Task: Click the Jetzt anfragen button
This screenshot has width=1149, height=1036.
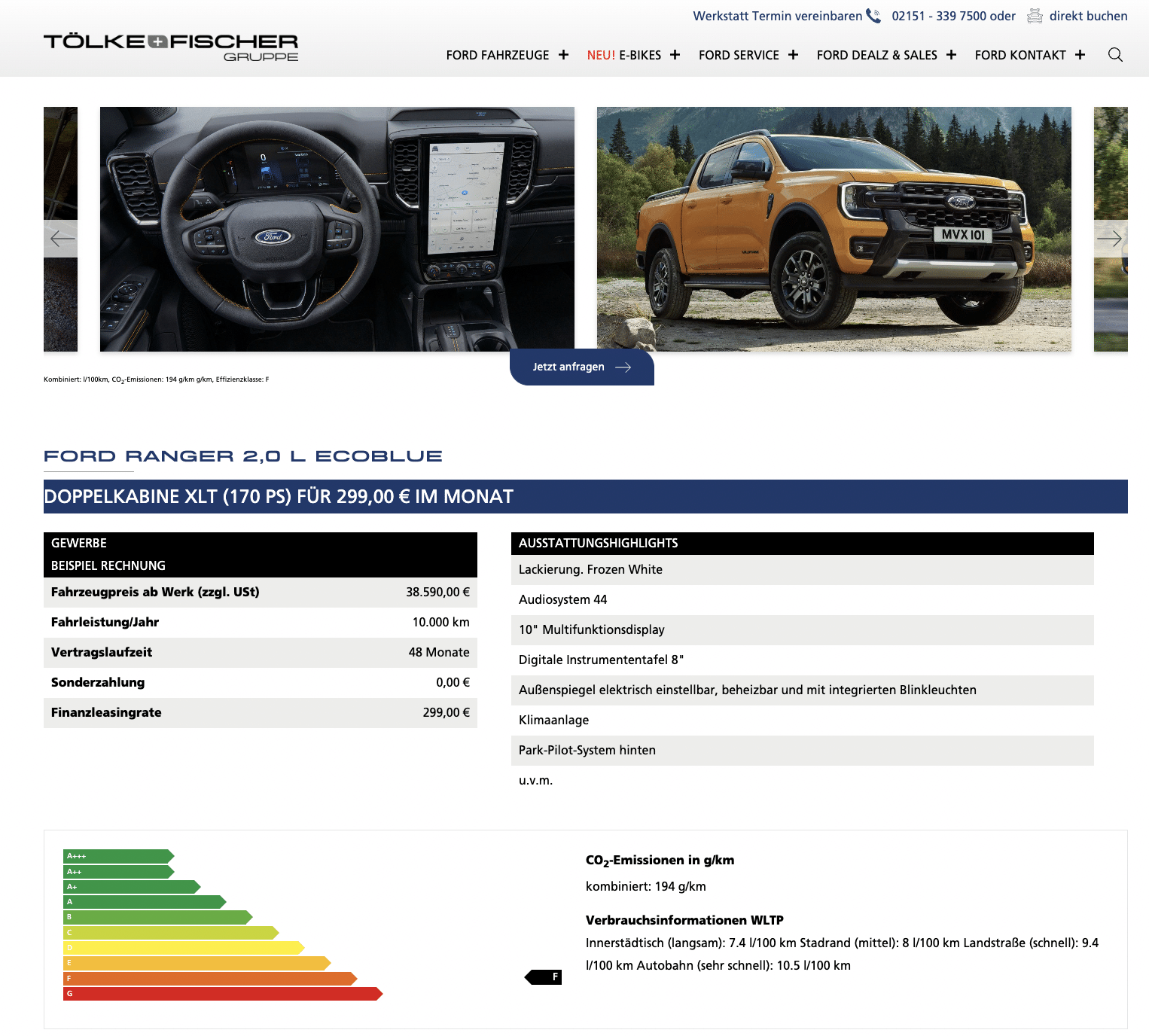Action: point(582,367)
